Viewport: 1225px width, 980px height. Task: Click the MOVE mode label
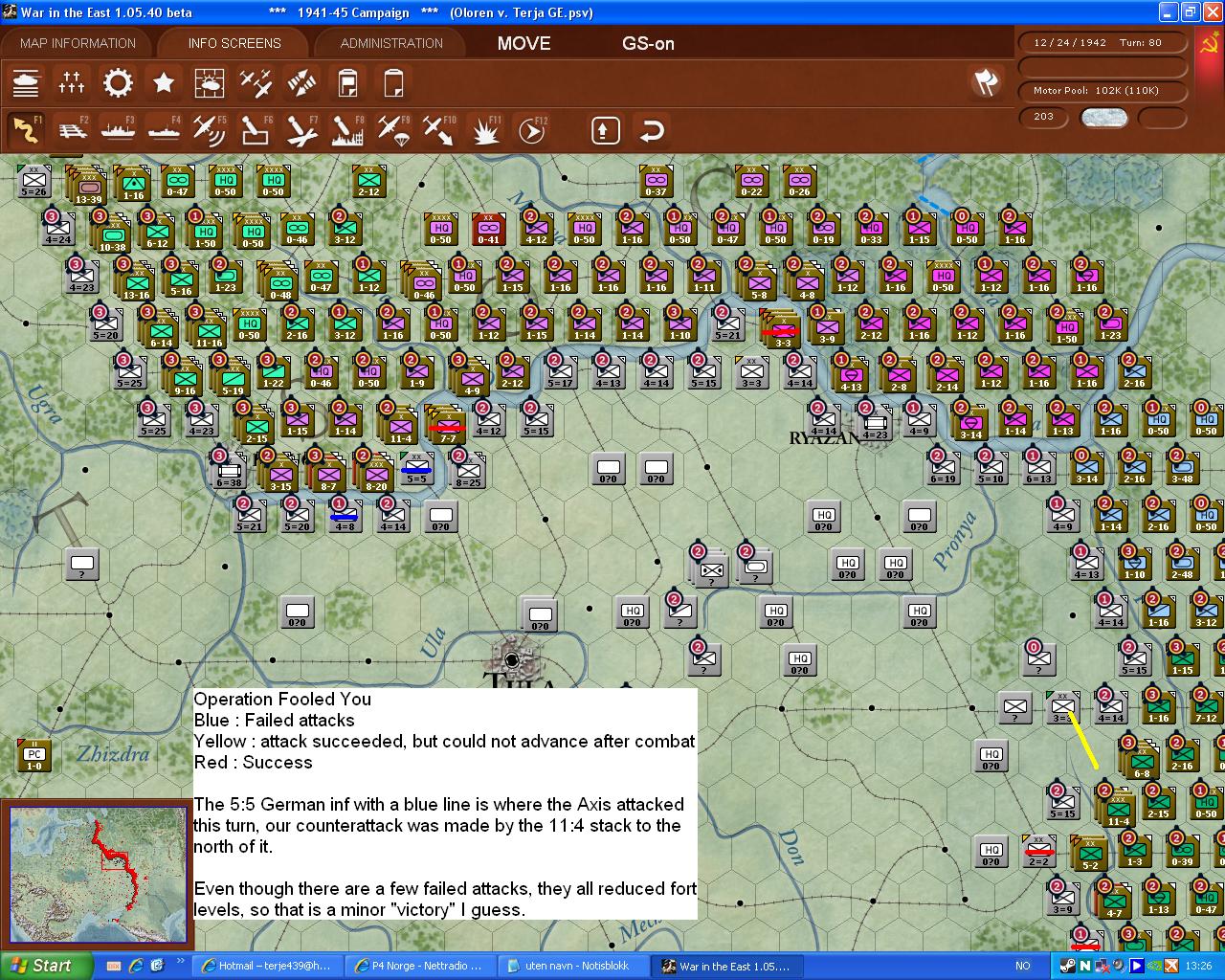[x=523, y=43]
